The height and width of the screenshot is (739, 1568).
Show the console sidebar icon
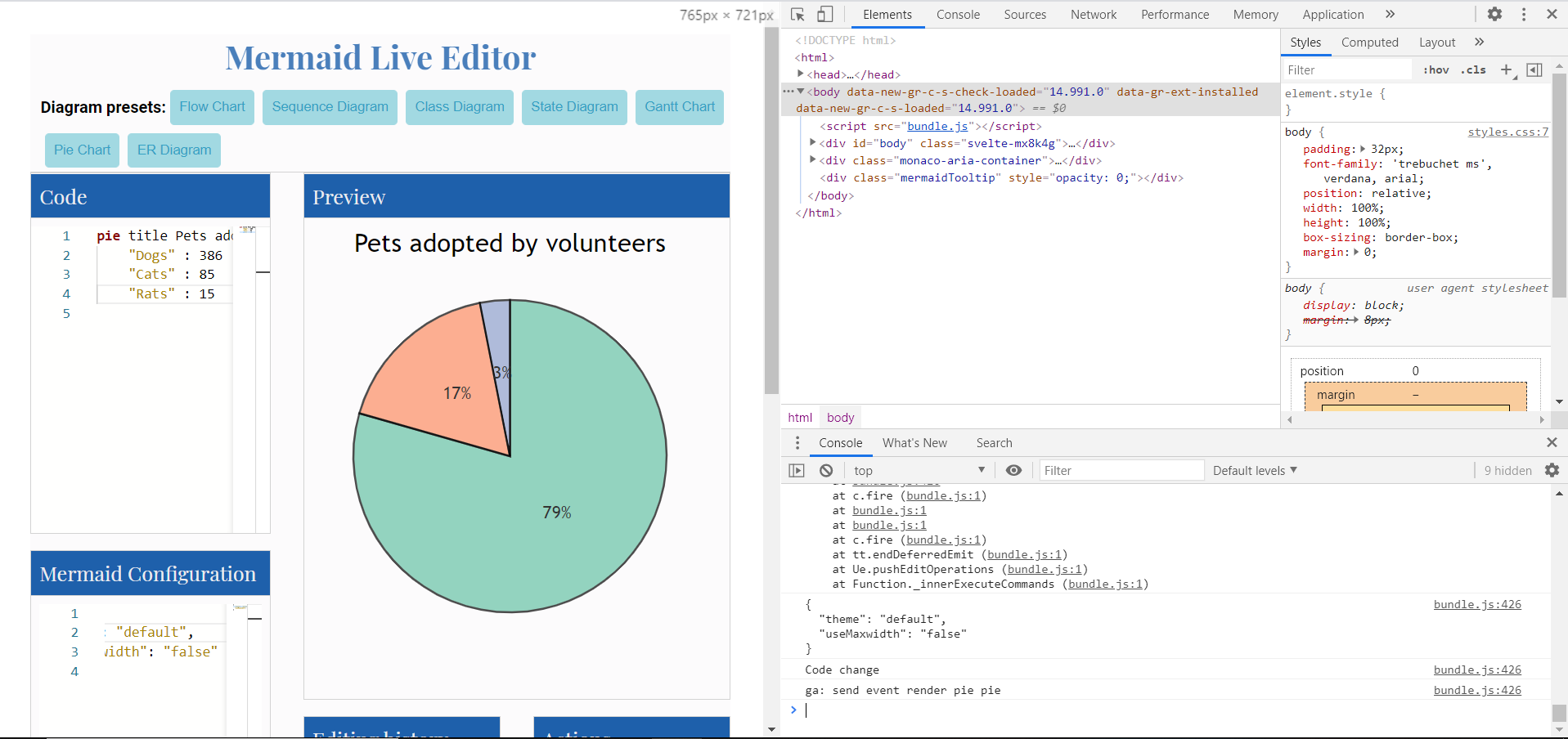point(797,470)
